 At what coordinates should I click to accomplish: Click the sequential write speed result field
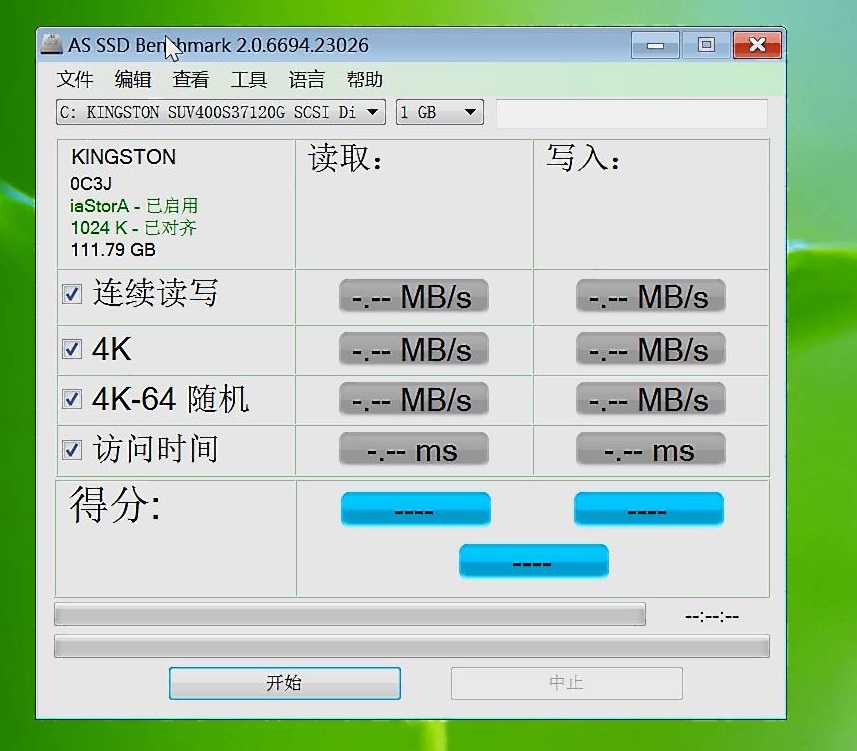[x=650, y=296]
